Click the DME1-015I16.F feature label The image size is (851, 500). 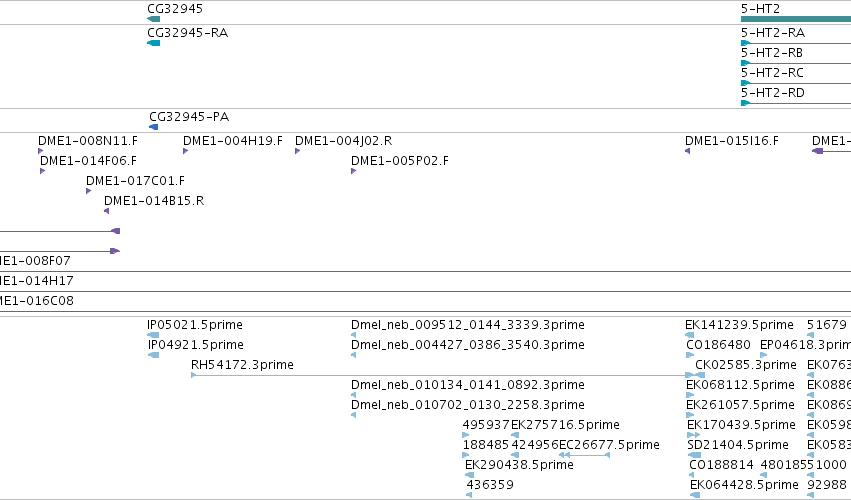(732, 141)
